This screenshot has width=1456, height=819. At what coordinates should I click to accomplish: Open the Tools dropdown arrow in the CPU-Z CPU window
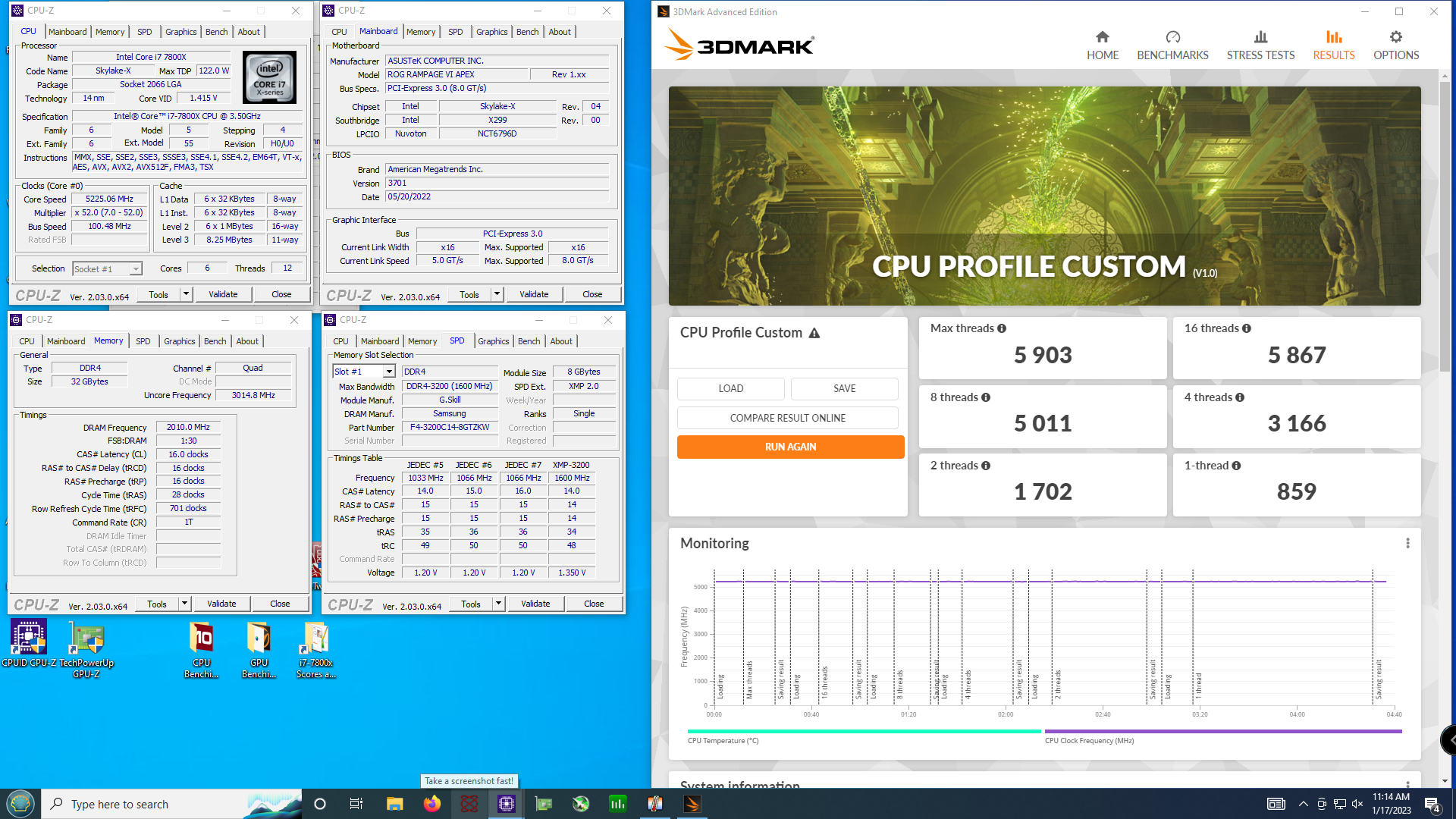click(186, 294)
